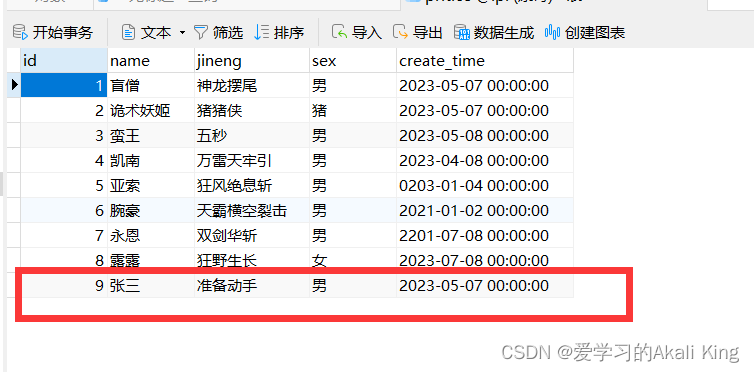Select the sex column header
The image size is (754, 372).
[353, 61]
